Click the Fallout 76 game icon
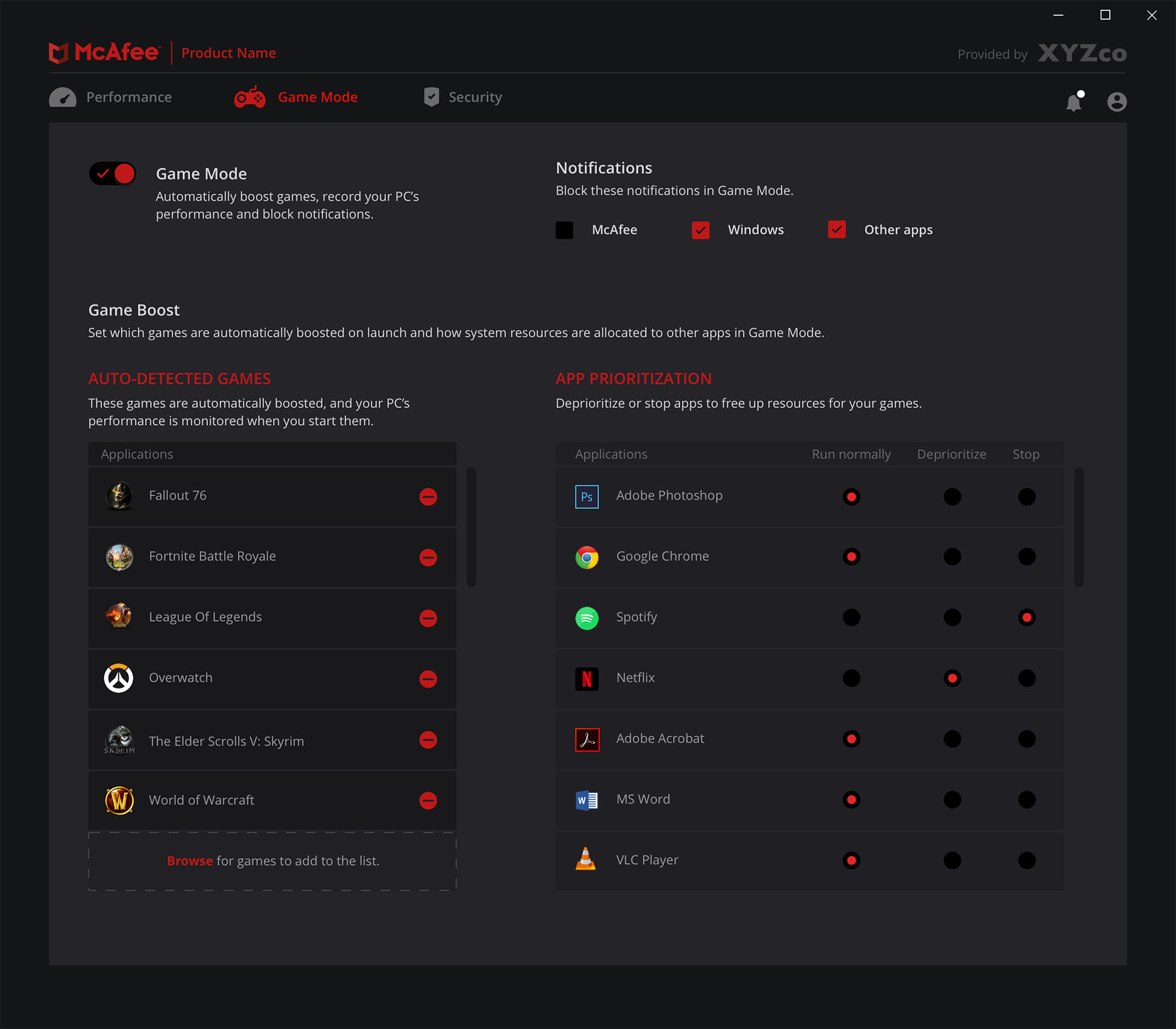The image size is (1176, 1029). (119, 496)
